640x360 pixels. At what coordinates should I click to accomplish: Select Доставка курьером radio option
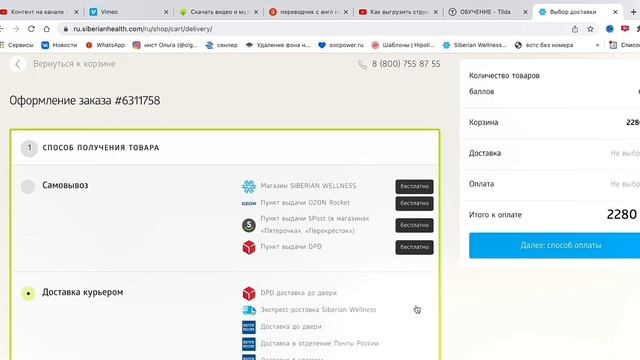(x=28, y=293)
